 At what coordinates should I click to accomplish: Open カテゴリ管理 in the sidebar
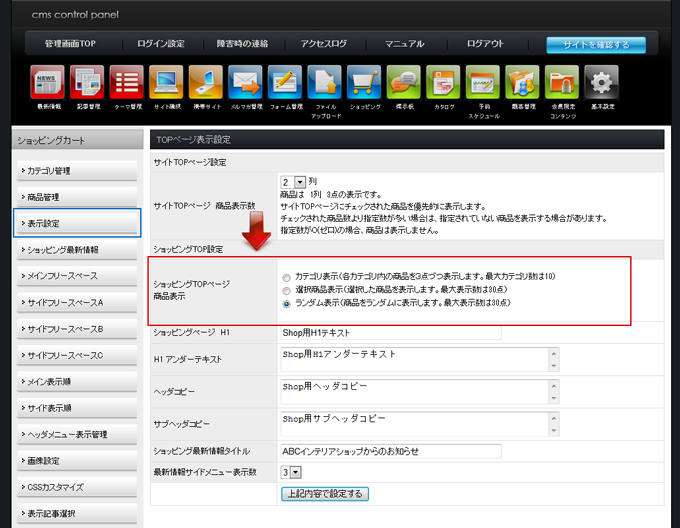77,171
